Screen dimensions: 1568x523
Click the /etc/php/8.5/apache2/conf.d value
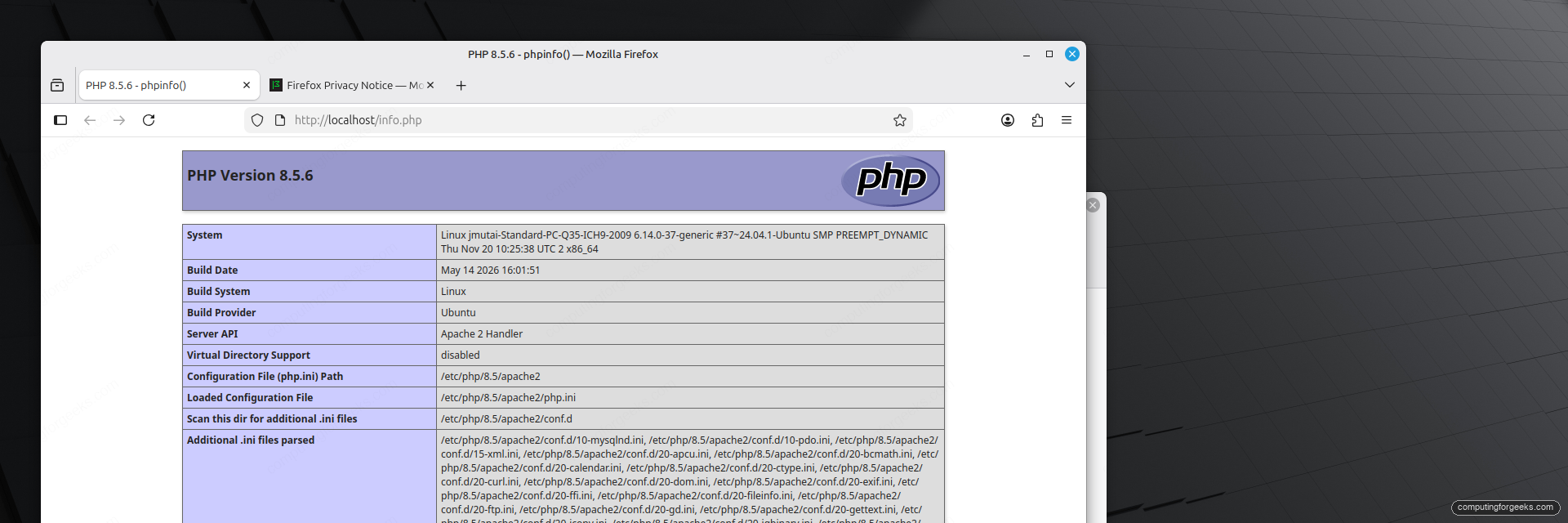pyautogui.click(x=506, y=419)
